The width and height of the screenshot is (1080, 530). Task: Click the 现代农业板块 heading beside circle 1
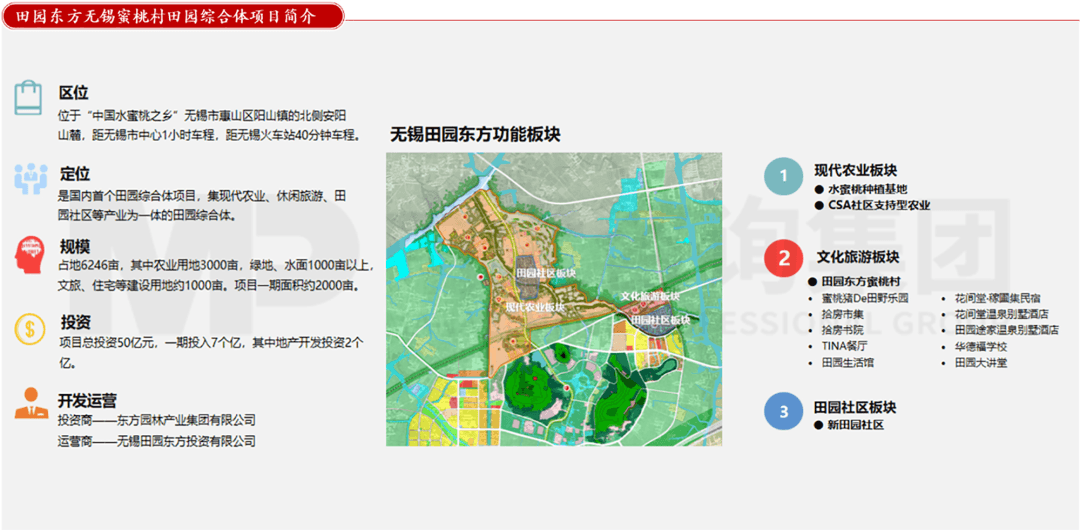coord(855,170)
